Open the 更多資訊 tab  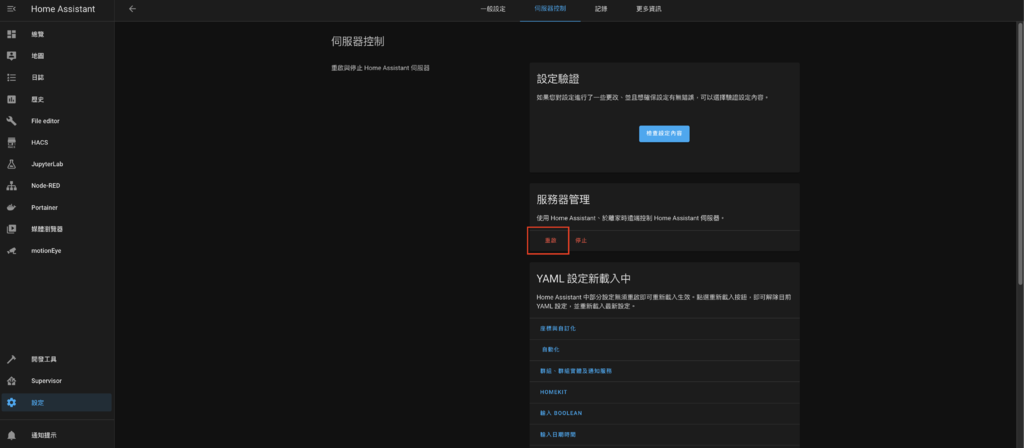point(649,10)
